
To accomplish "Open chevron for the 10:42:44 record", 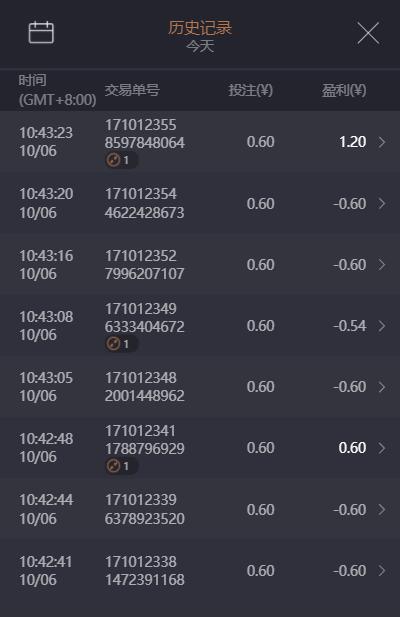I will pos(382,510).
